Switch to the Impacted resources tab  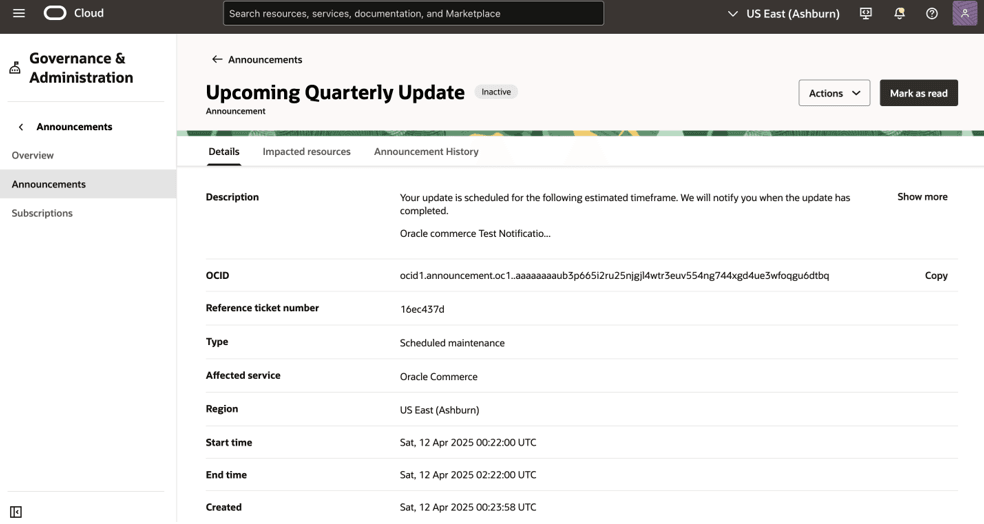tap(306, 151)
